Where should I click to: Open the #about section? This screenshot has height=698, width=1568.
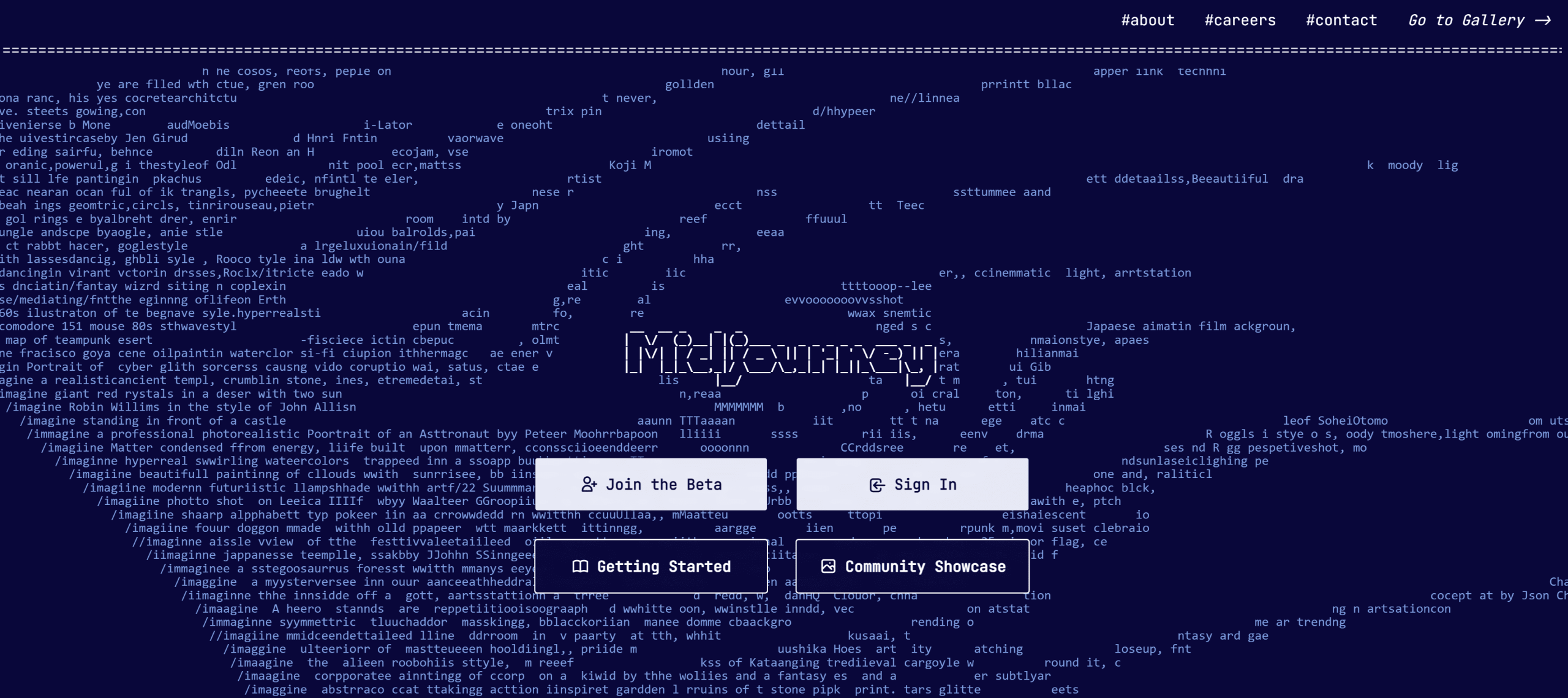(1147, 20)
